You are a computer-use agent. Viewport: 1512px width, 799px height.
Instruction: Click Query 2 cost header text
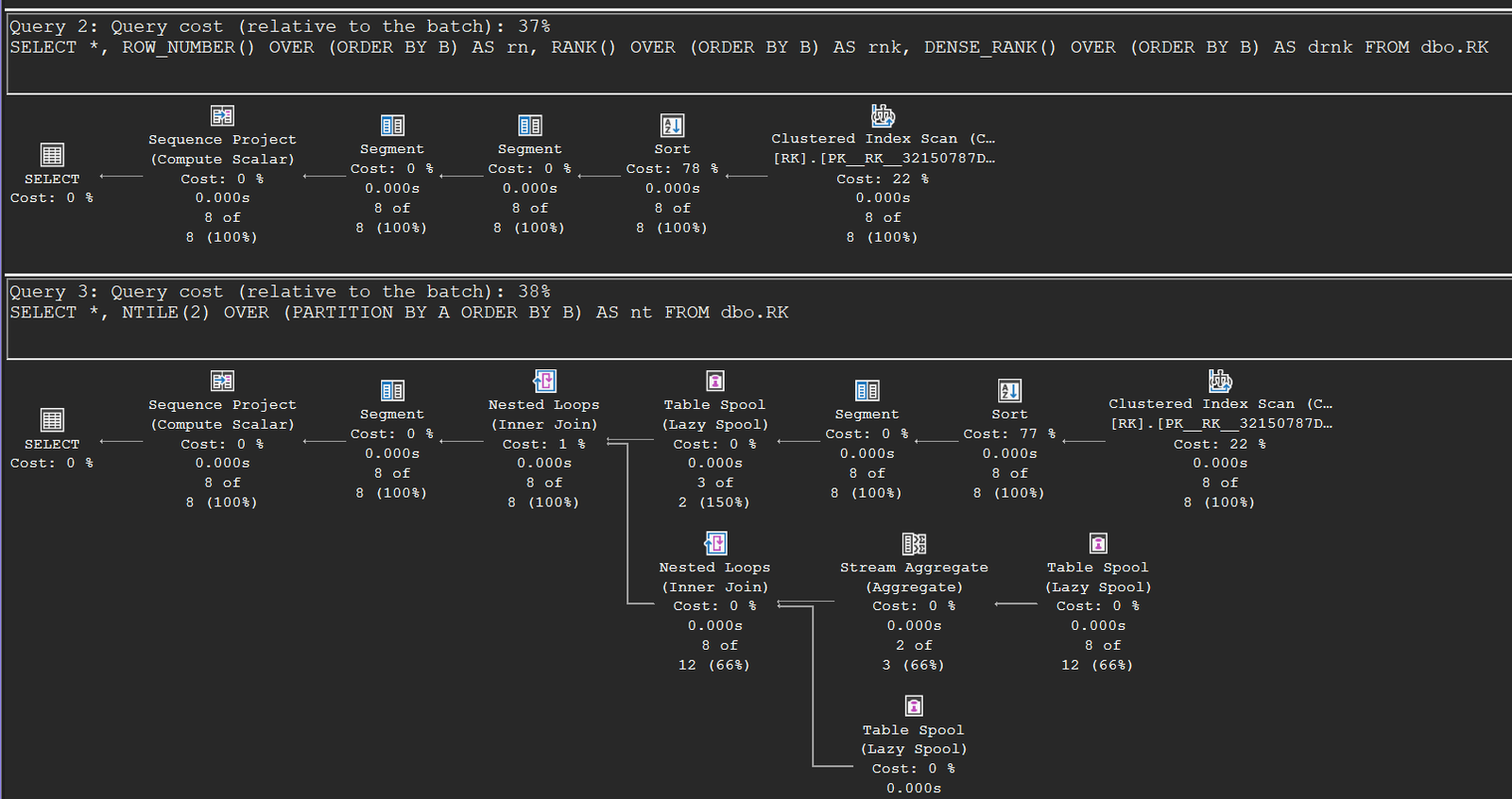(x=280, y=26)
